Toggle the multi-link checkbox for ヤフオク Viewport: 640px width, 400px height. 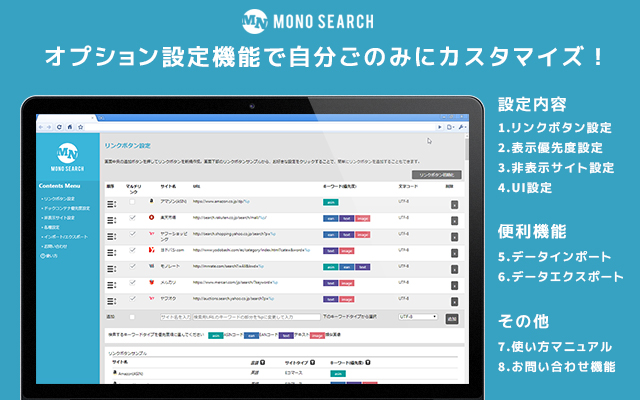coord(132,298)
